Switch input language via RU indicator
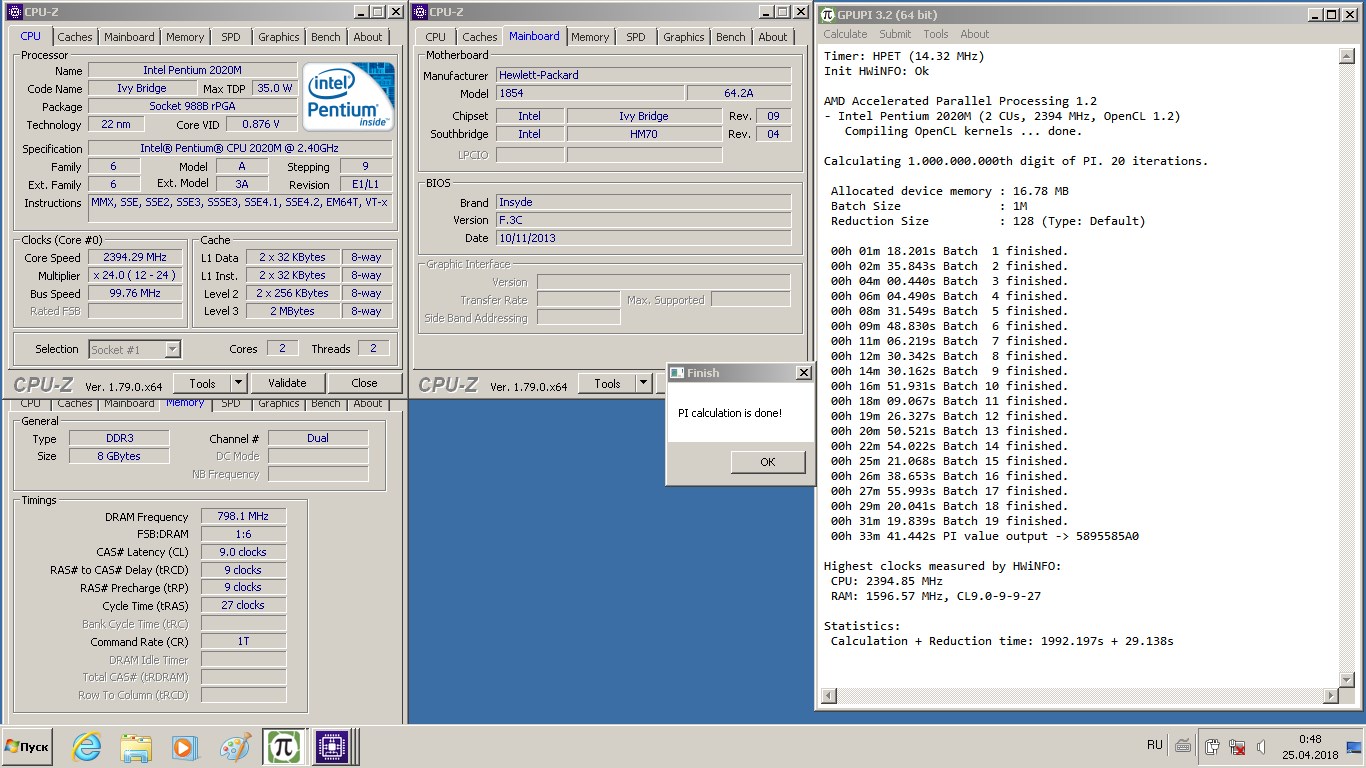The width and height of the screenshot is (1366, 768). [1155, 745]
